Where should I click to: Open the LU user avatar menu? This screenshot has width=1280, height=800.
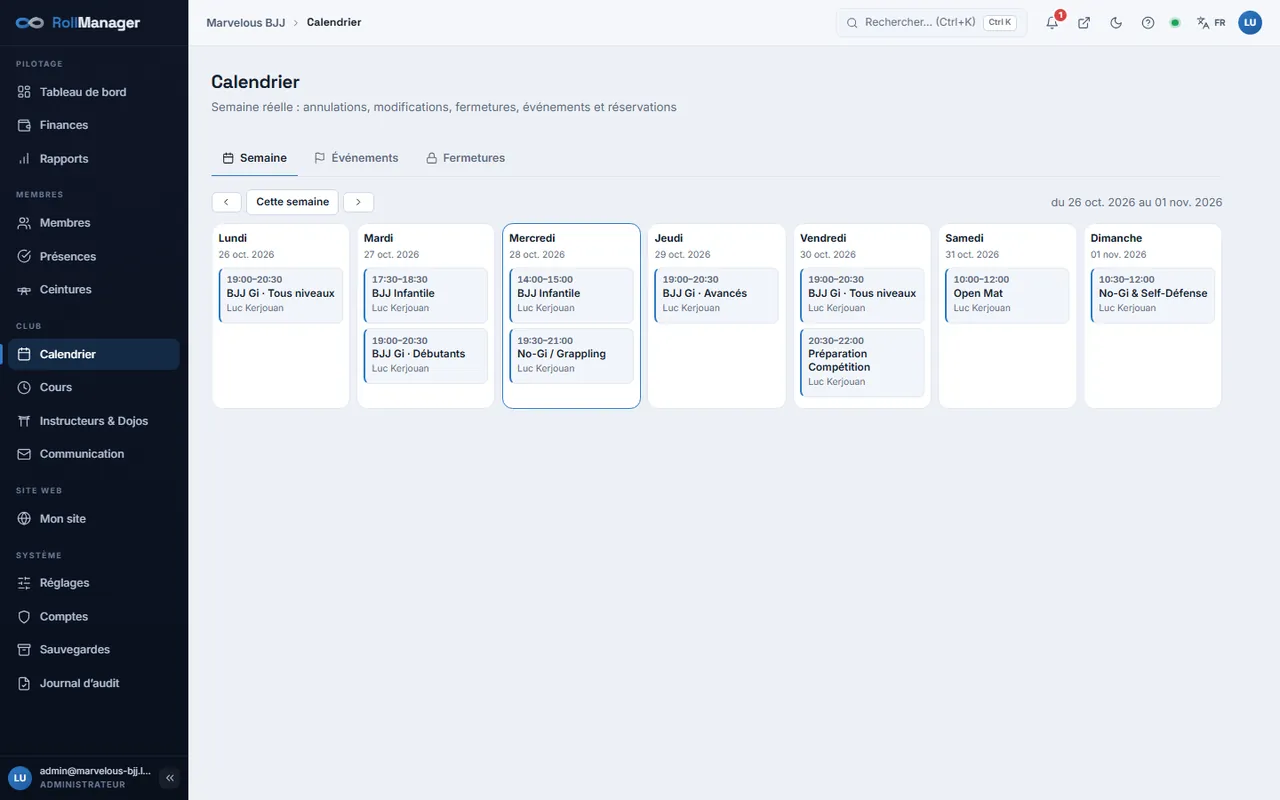click(1250, 23)
